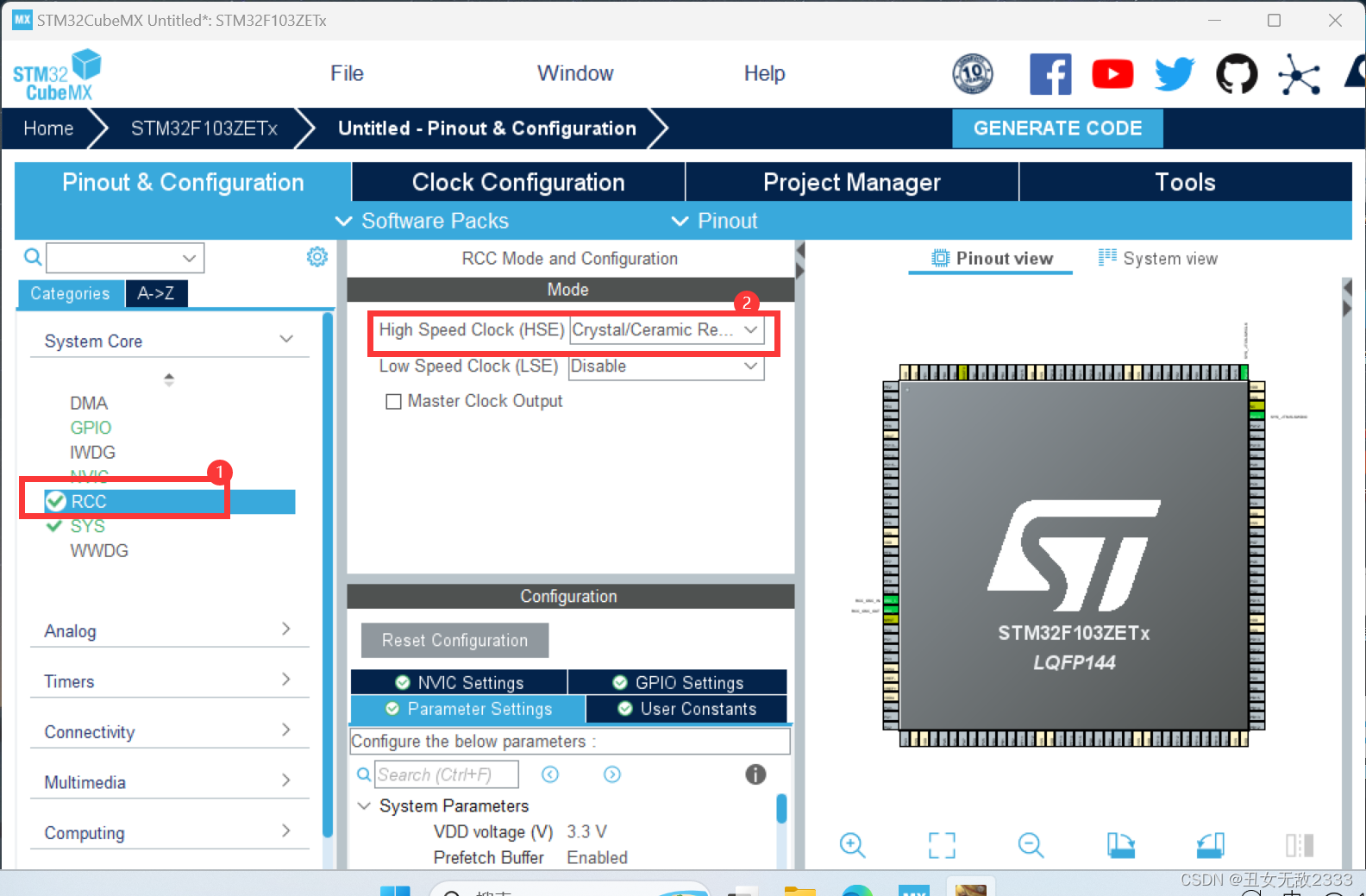Expand the Timers category

click(286, 680)
